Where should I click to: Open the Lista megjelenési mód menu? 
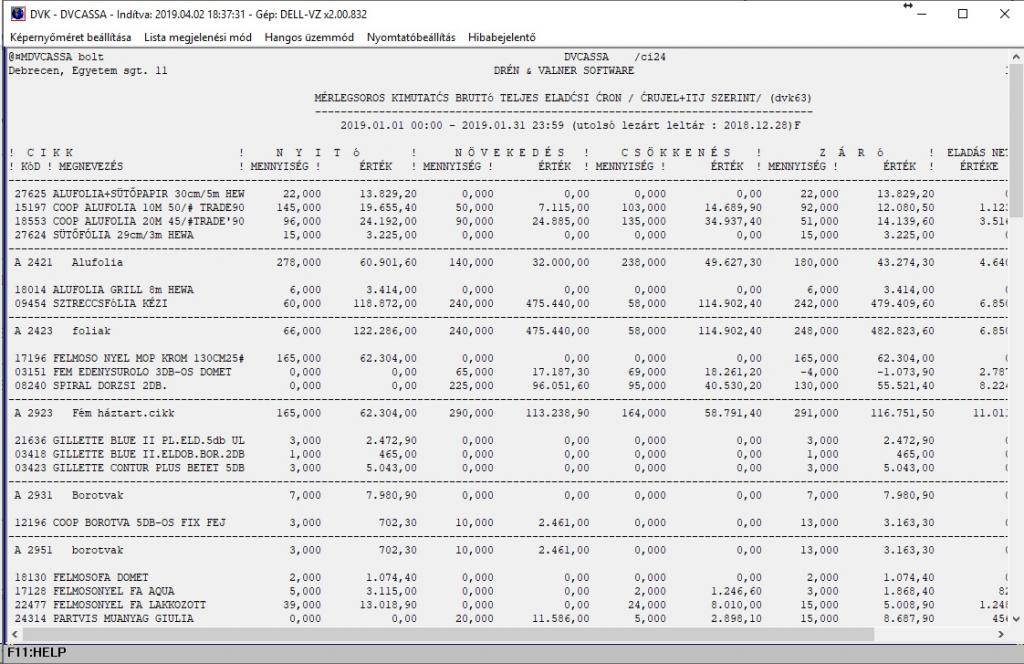click(x=198, y=37)
